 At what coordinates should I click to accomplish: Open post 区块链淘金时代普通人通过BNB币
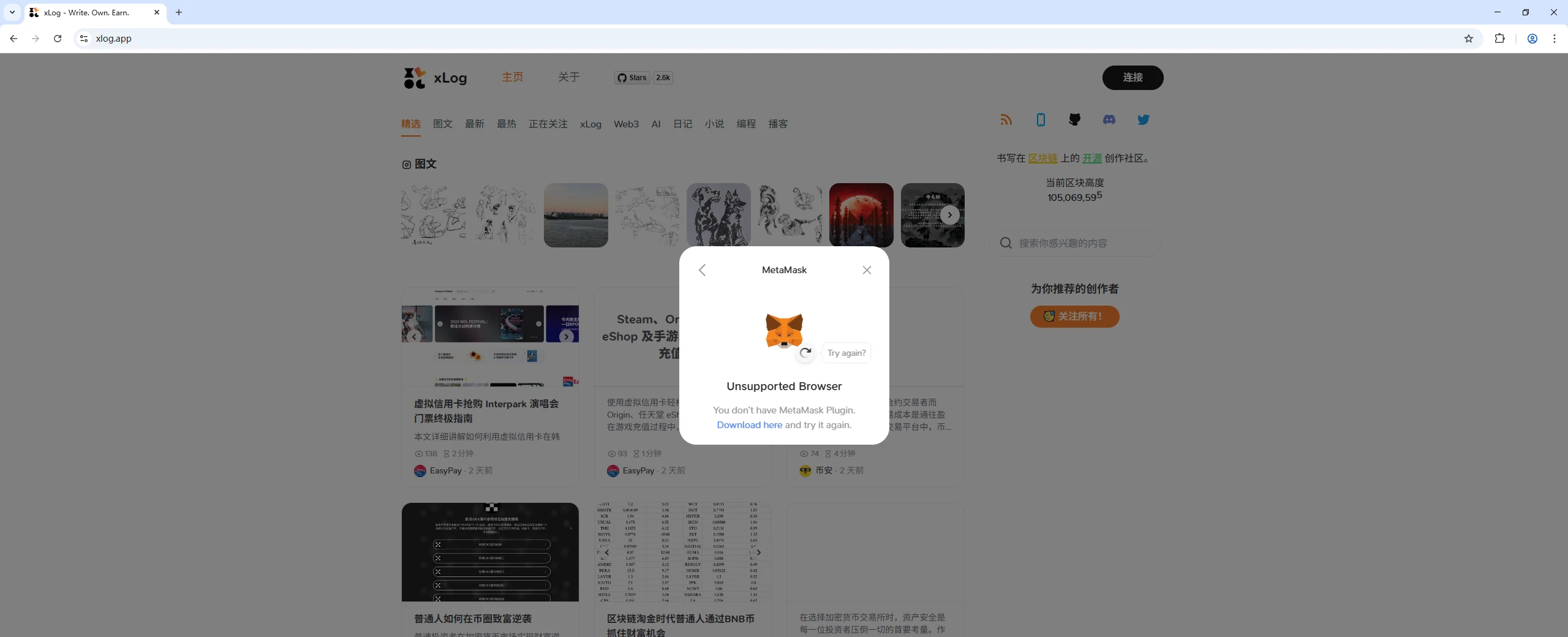tap(680, 625)
